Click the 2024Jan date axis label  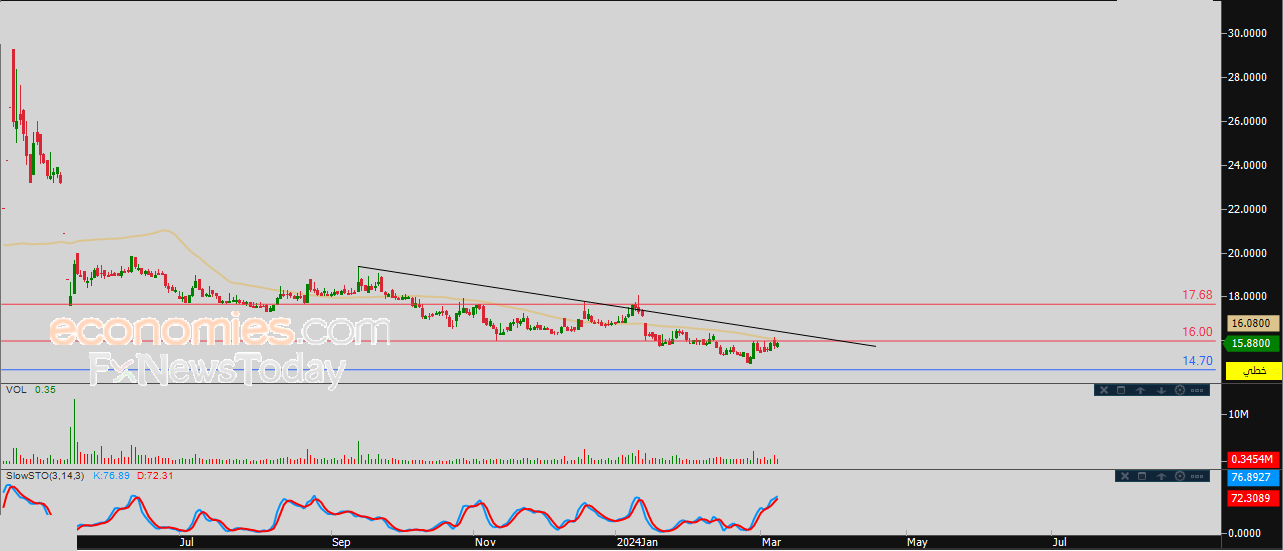tap(638, 542)
